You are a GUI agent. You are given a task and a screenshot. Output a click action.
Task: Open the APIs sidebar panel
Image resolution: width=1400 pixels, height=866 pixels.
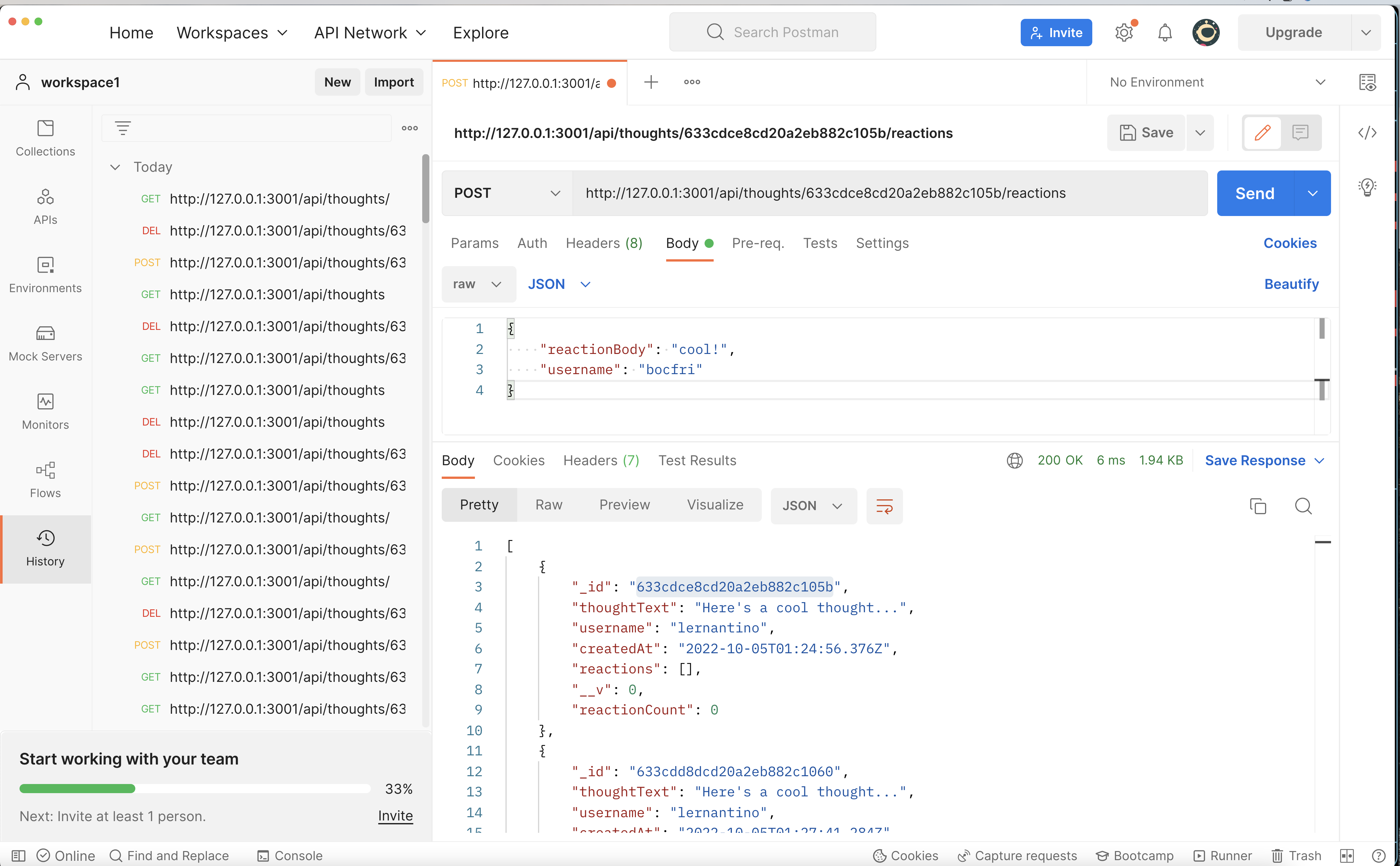click(45, 207)
